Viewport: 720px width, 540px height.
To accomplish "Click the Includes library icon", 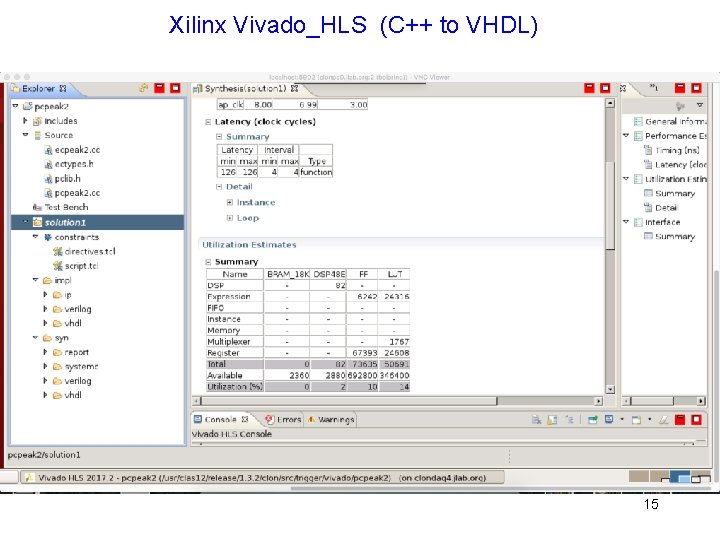I will 37,121.
